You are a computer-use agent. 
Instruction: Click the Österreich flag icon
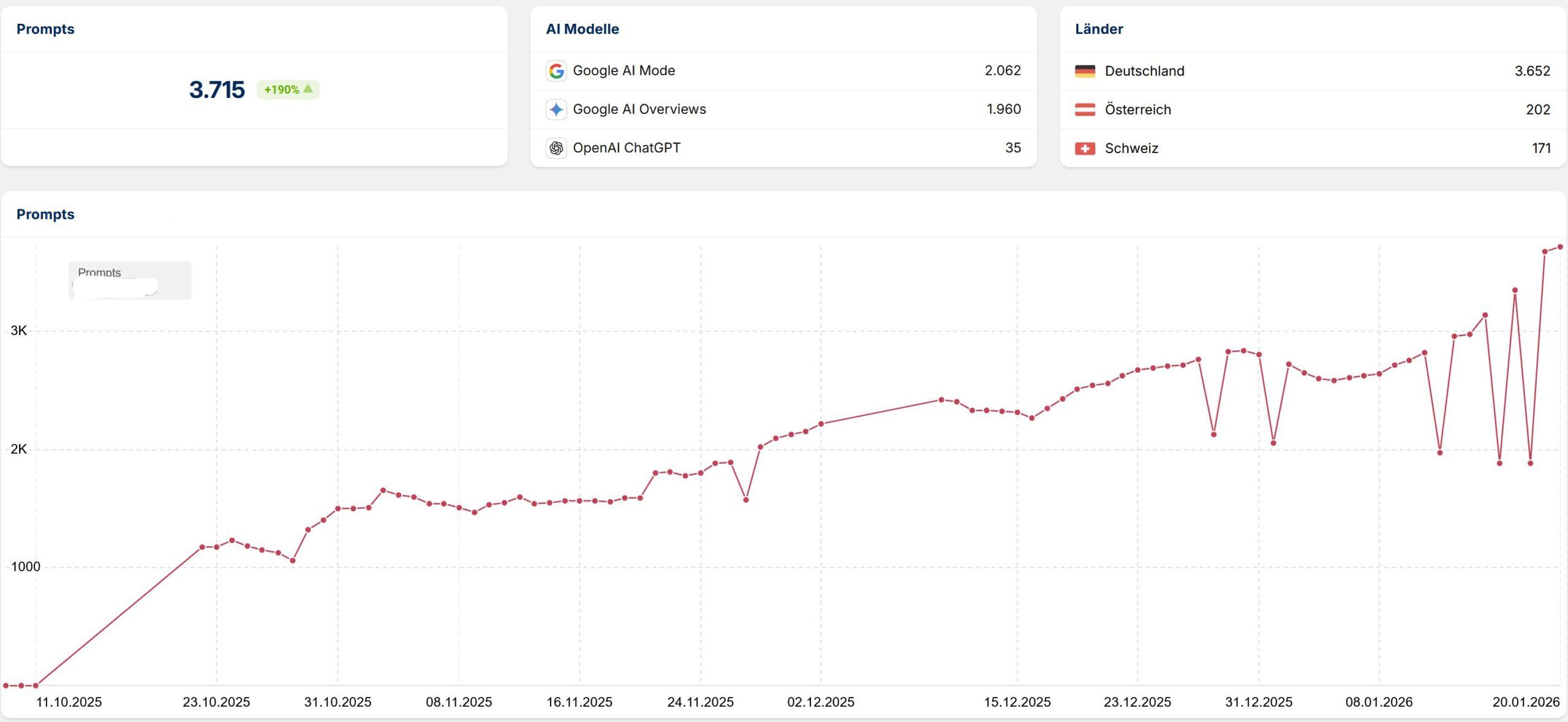(1085, 110)
